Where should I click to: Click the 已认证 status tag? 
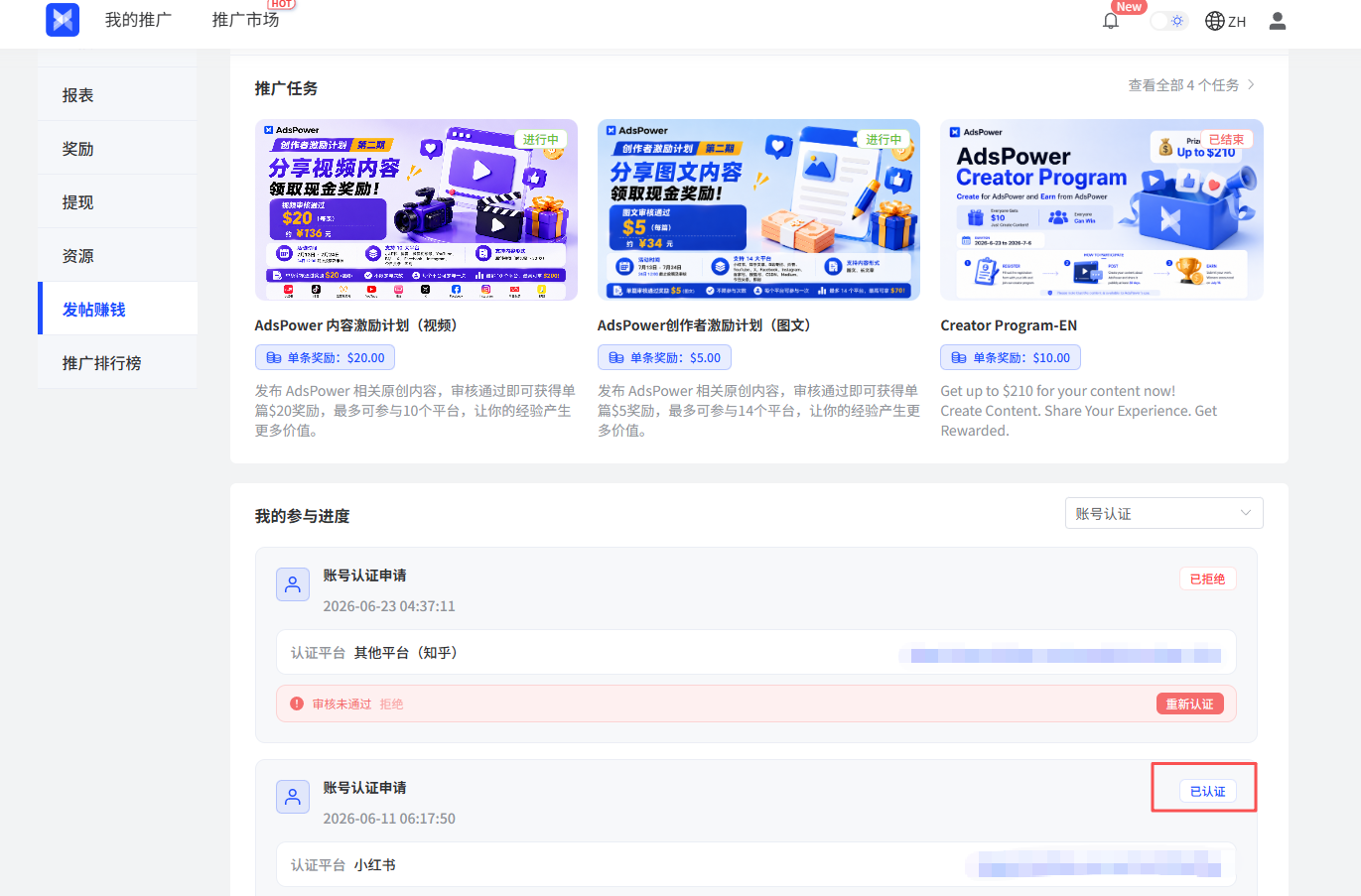(1207, 791)
